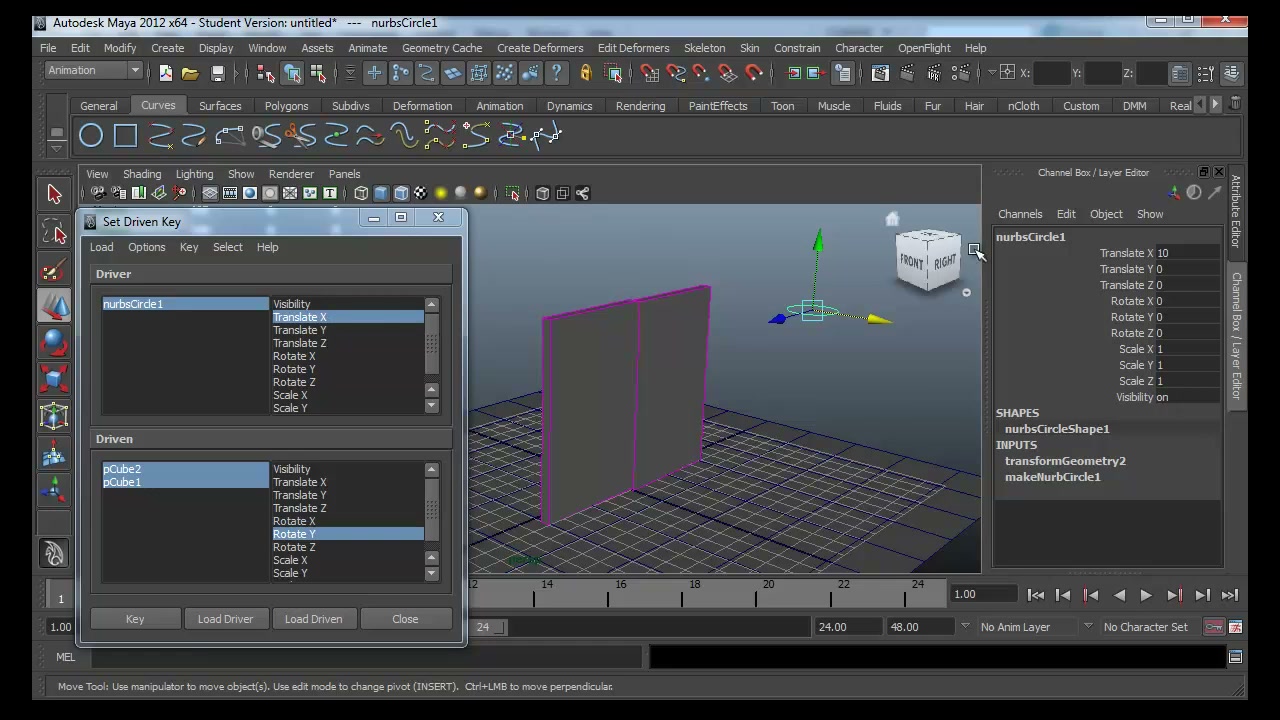
Task: Open the No Anim Layer dropdown
Action: pyautogui.click(x=1030, y=627)
